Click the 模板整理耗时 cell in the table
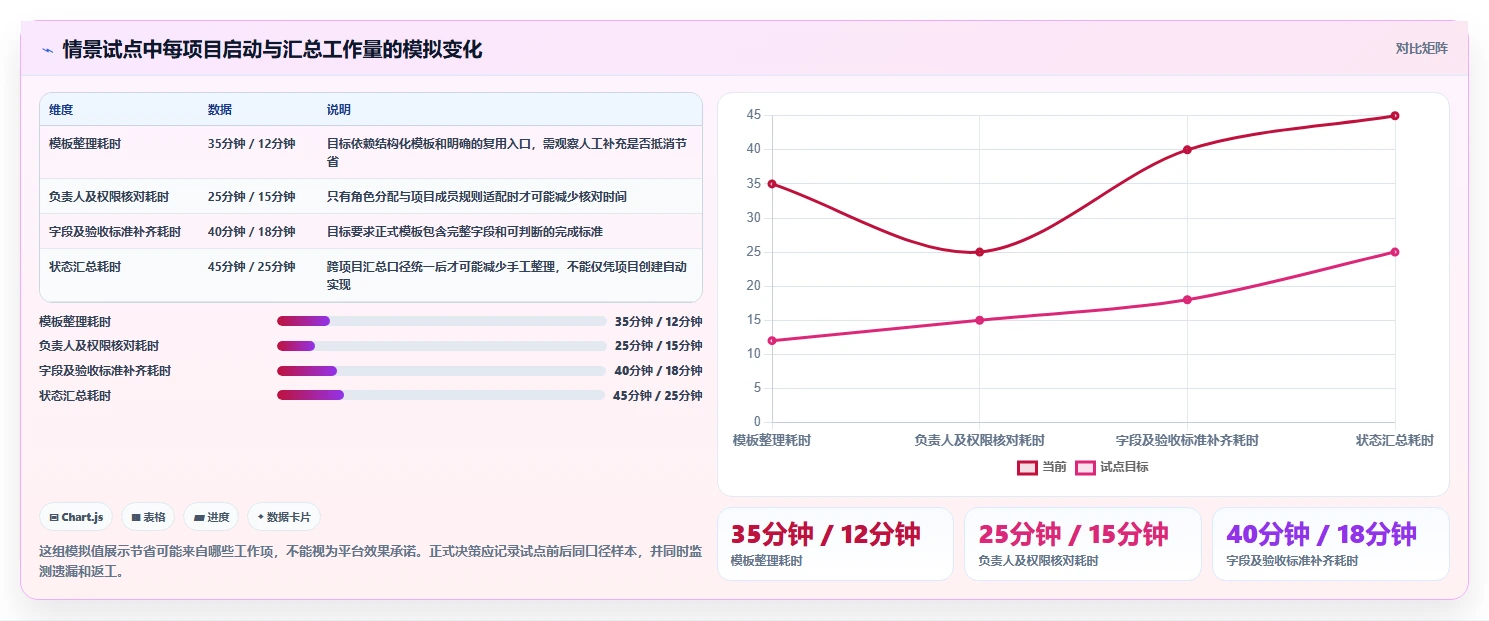 point(119,152)
